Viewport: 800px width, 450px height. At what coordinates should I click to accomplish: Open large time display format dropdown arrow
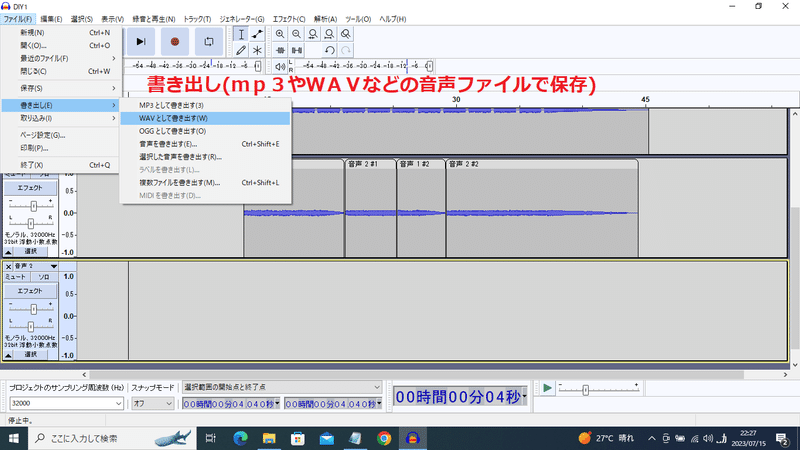coord(524,396)
